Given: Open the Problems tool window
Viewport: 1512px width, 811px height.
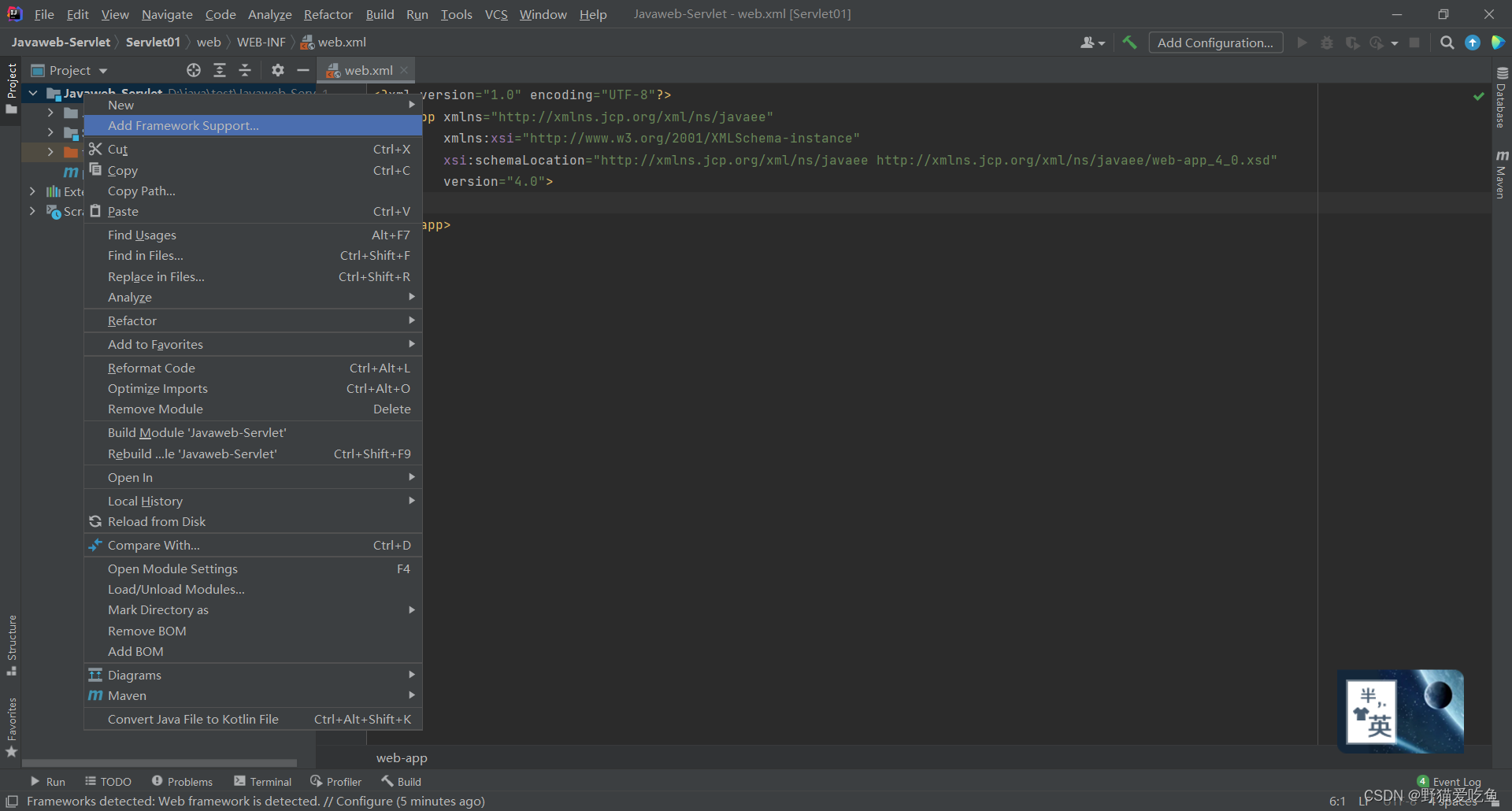Looking at the screenshot, I should (183, 782).
